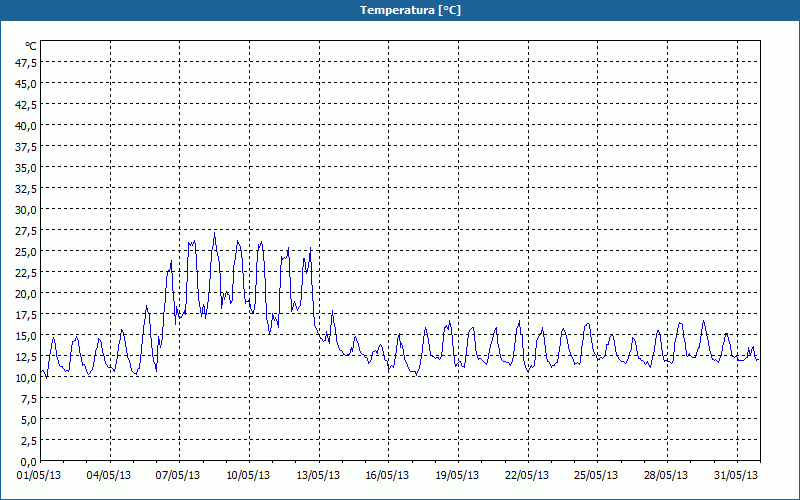Select the 22,5 y-axis value
This screenshot has width=800, height=500.
pos(27,273)
